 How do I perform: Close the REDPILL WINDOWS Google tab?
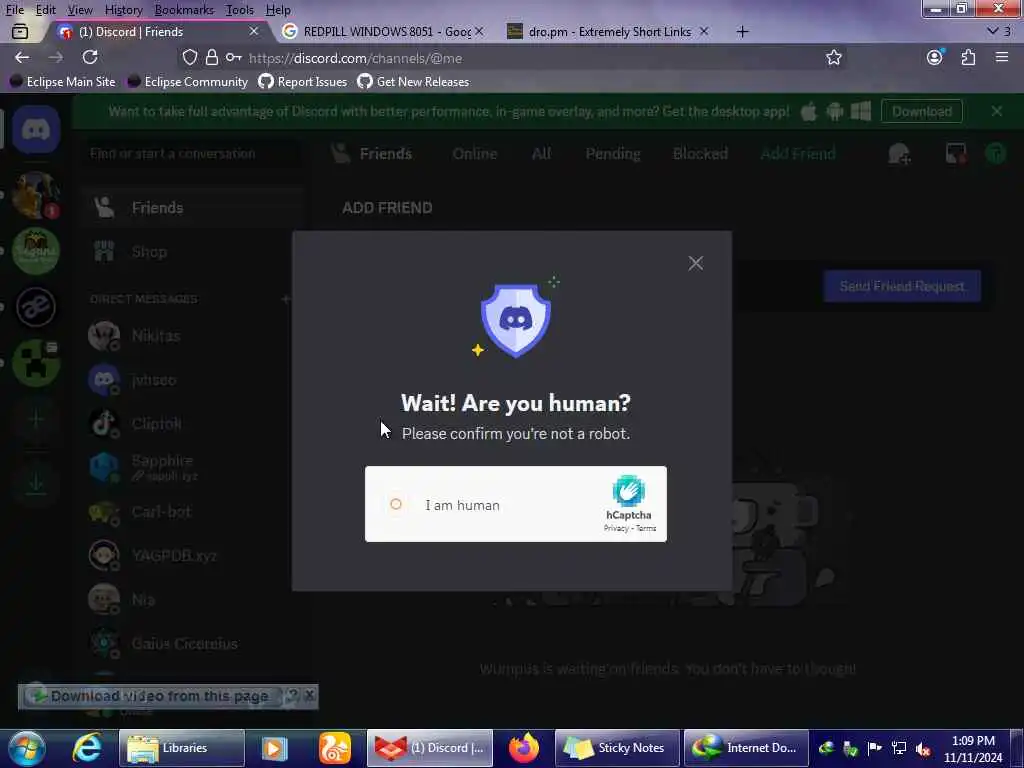479,31
